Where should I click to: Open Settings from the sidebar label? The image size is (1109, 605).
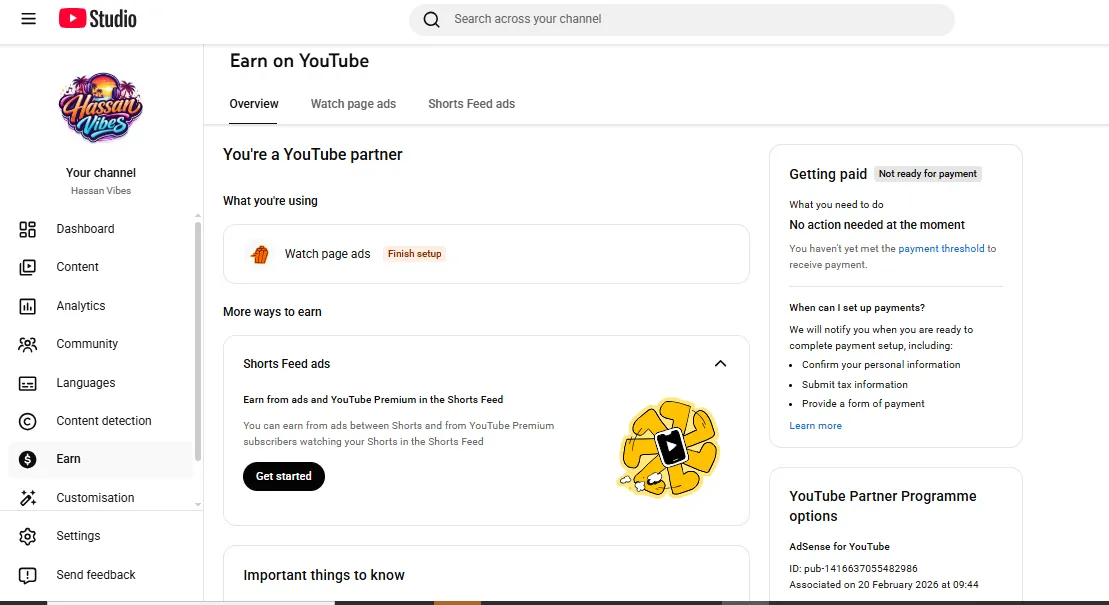79,536
